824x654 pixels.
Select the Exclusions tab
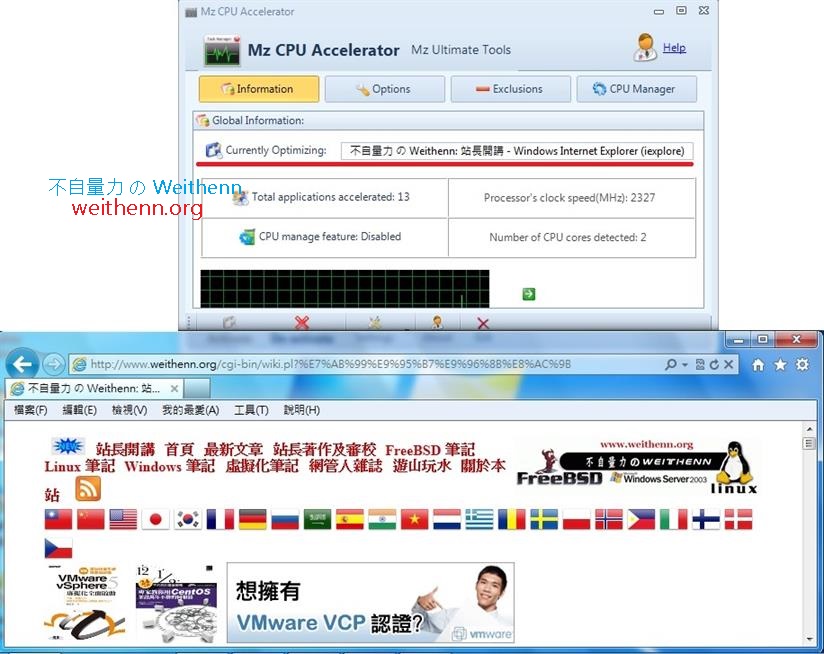pyautogui.click(x=510, y=88)
